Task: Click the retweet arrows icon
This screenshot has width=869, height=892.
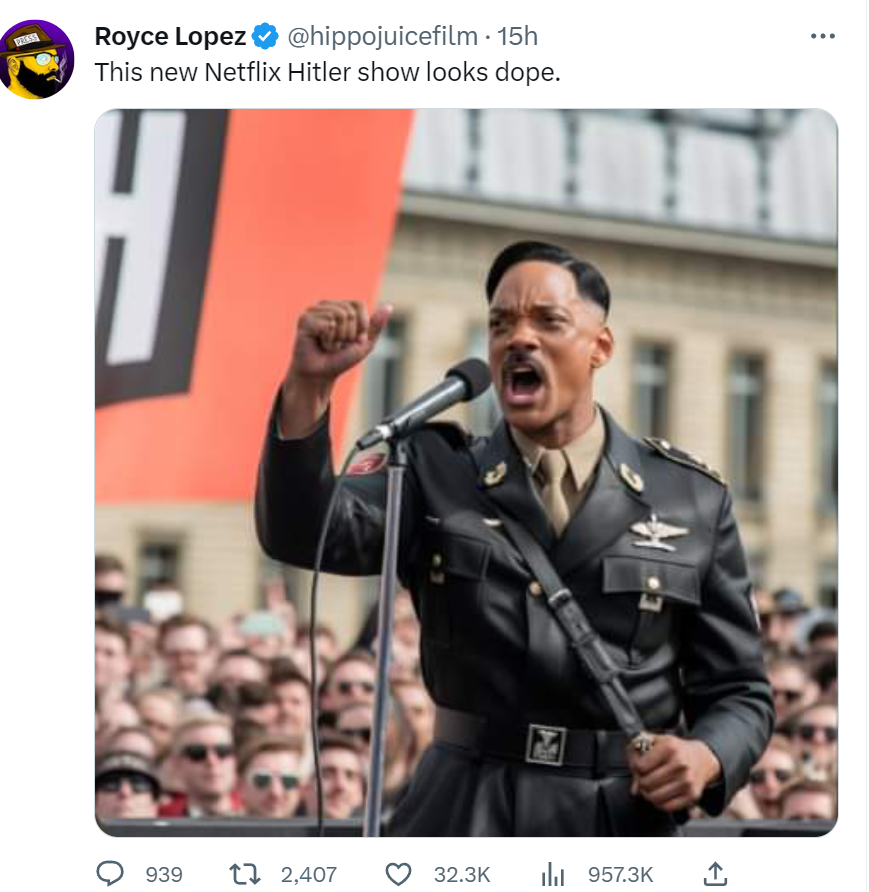Action: click(244, 874)
